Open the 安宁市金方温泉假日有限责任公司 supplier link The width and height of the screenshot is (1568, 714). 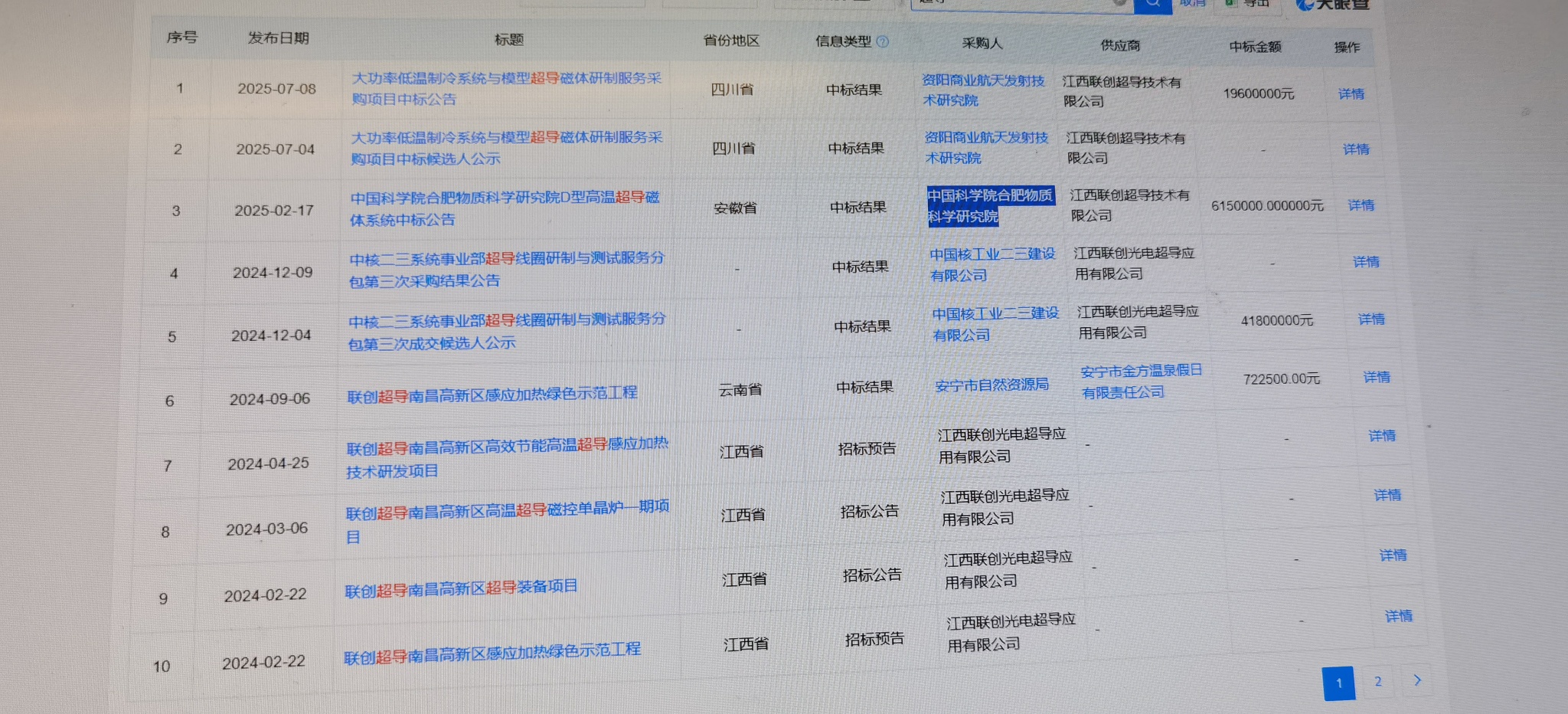[x=1141, y=382]
